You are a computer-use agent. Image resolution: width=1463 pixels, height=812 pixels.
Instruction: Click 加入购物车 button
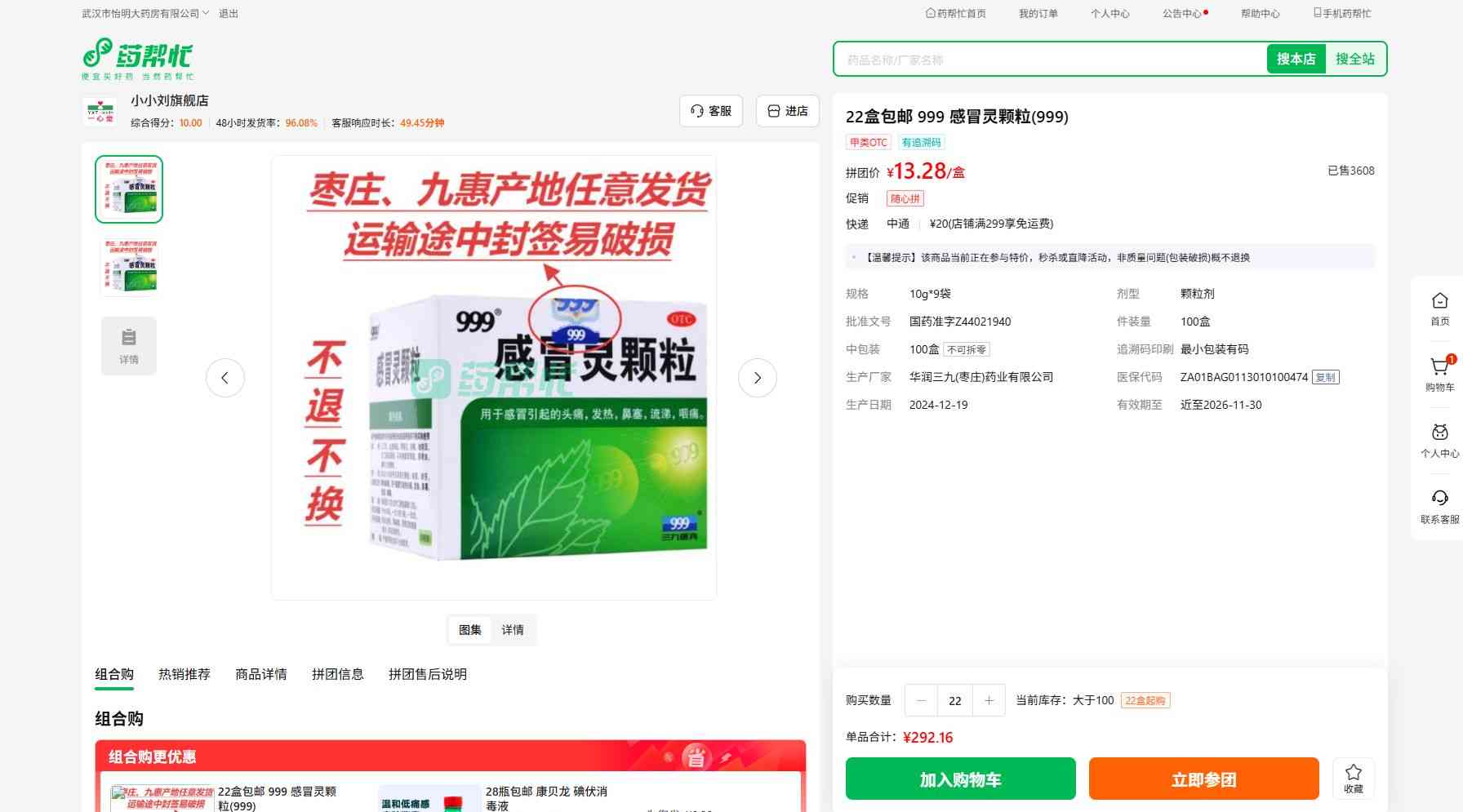(960, 779)
